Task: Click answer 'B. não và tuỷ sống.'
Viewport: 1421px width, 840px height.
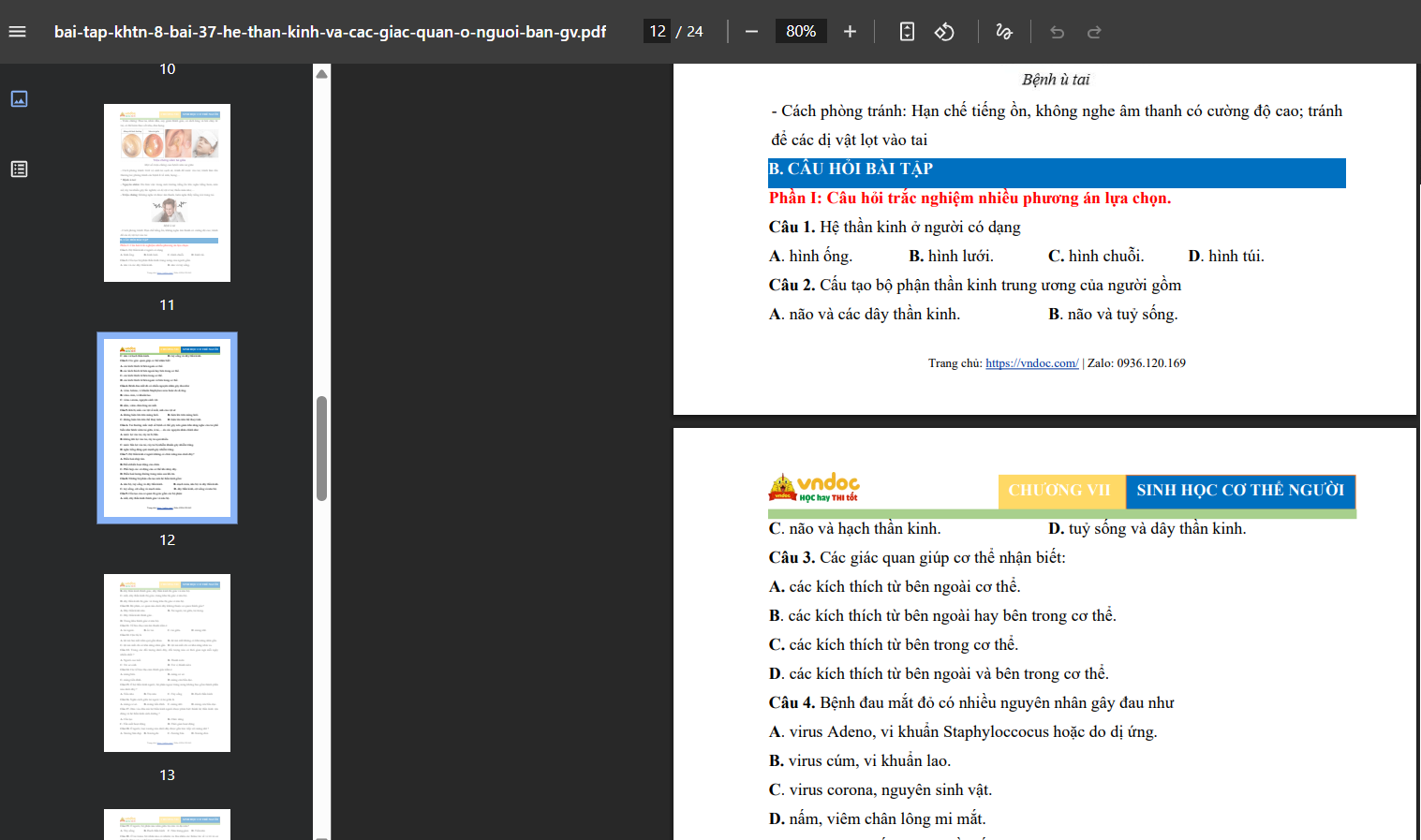Action: click(x=1113, y=314)
